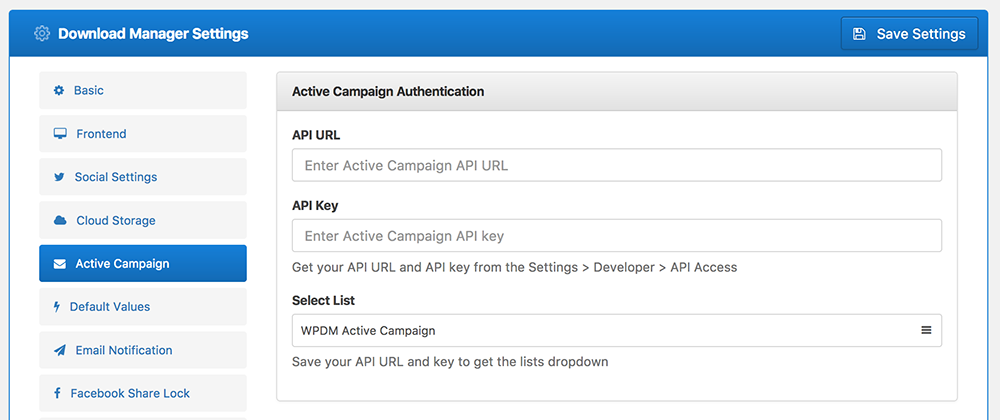Screen dimensions: 1000x420
Task: Click the Default Values lightning bolt icon
Action: pos(57,307)
